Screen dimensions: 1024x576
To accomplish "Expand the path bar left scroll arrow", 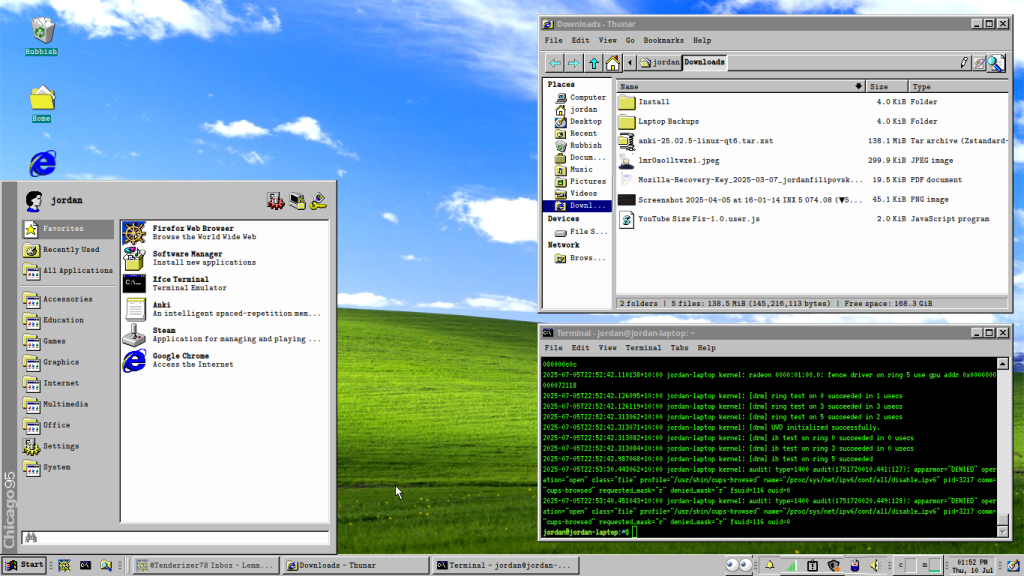I will (x=632, y=62).
